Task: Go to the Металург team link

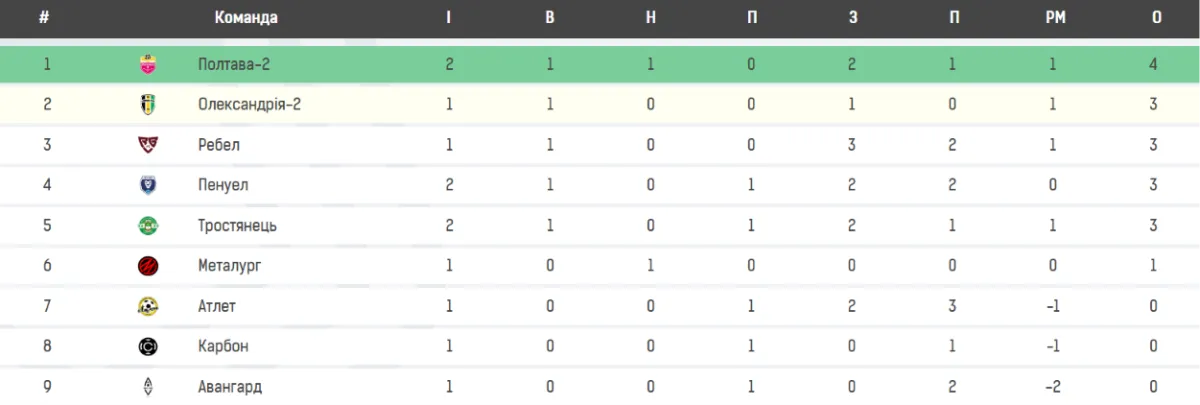Action: pos(230,266)
